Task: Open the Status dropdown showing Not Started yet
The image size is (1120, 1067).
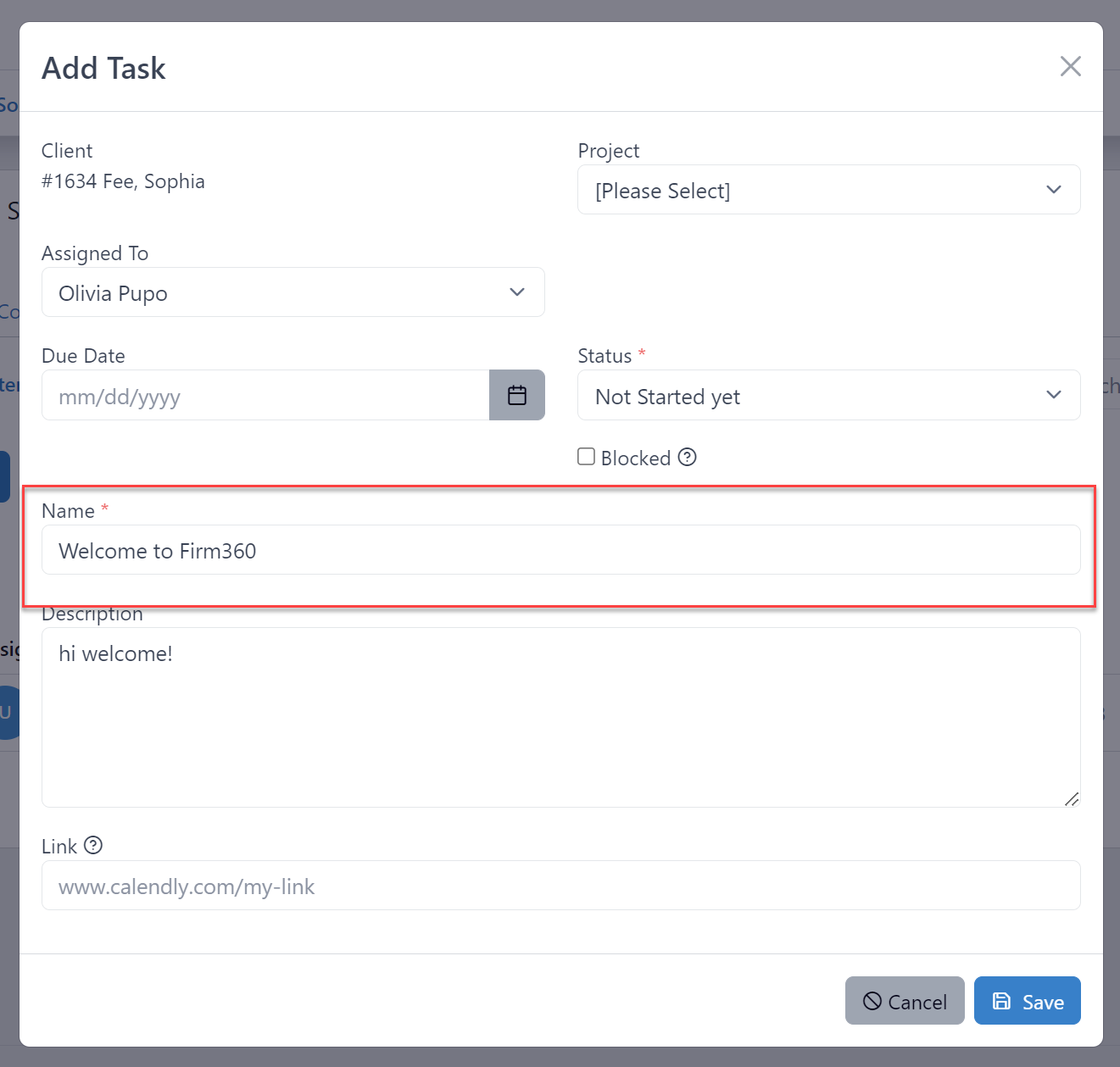Action: click(x=829, y=395)
